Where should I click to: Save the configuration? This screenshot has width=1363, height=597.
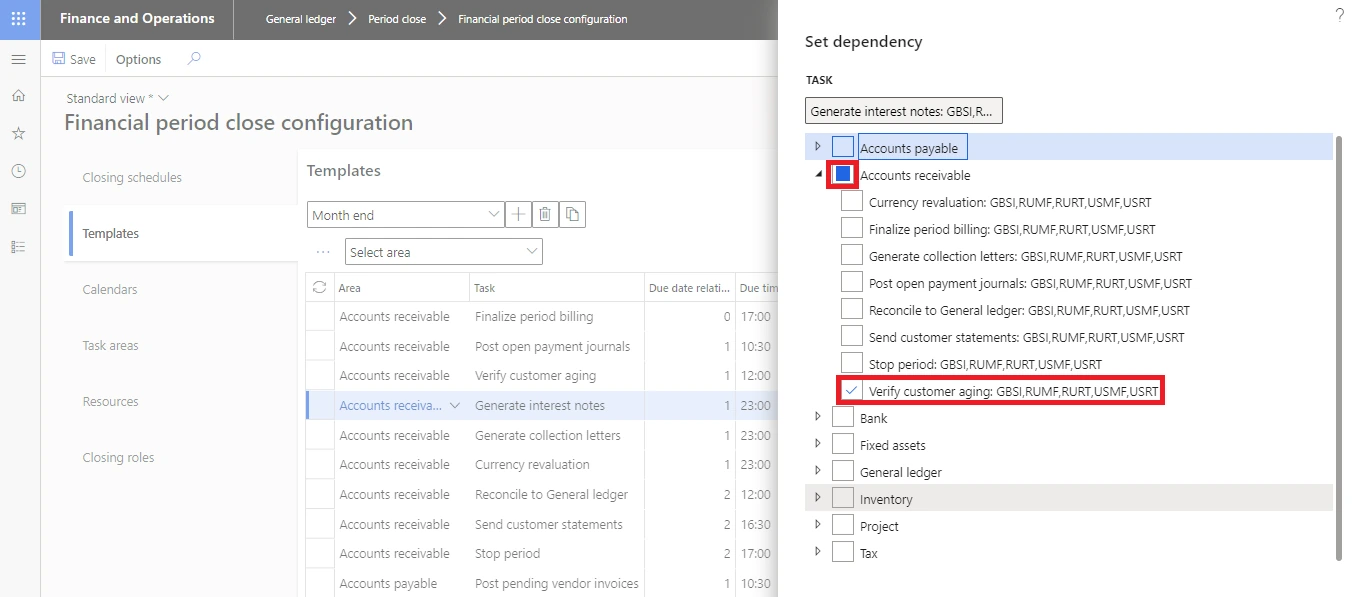74,59
